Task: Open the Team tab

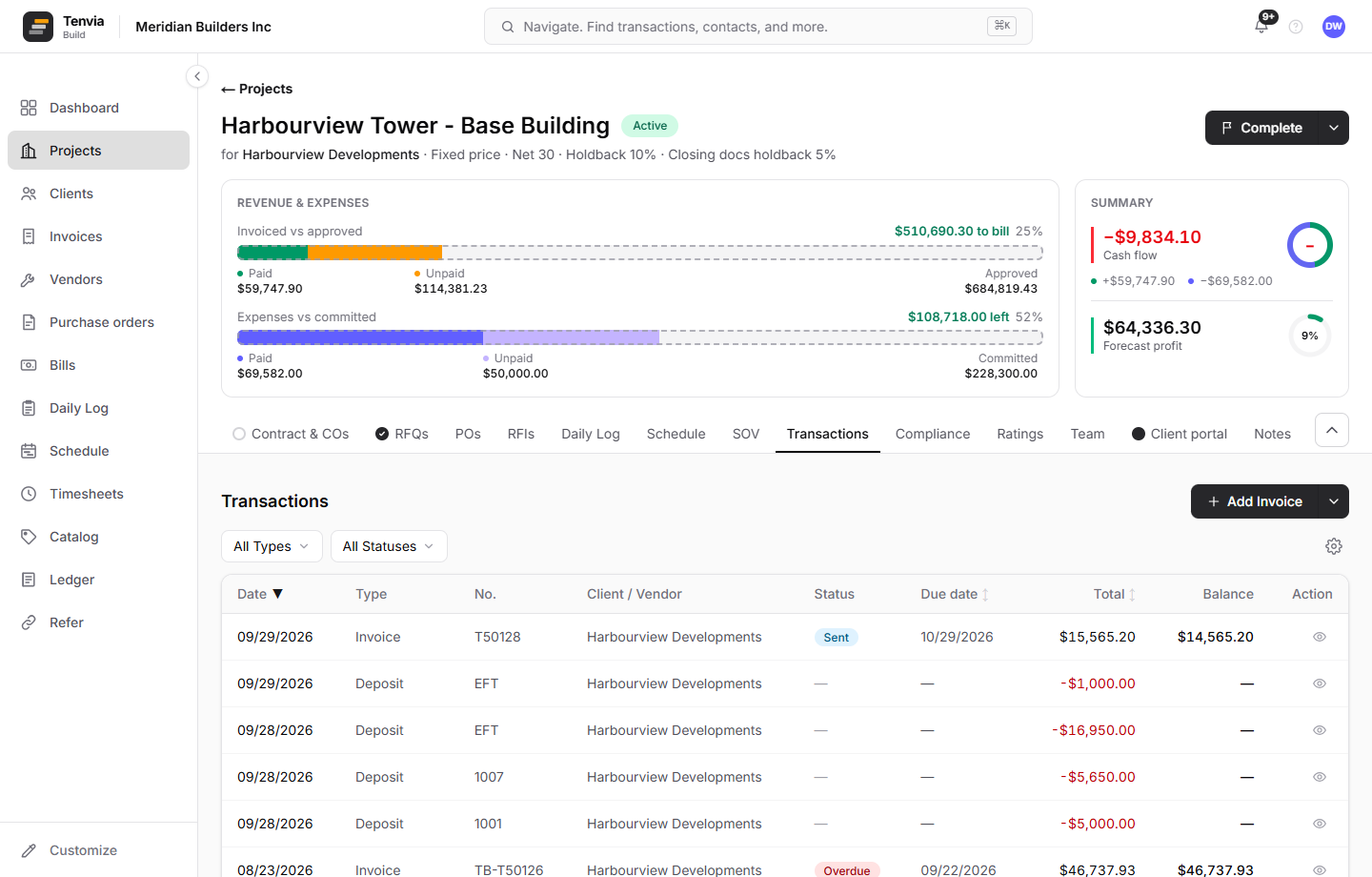Action: pos(1087,434)
